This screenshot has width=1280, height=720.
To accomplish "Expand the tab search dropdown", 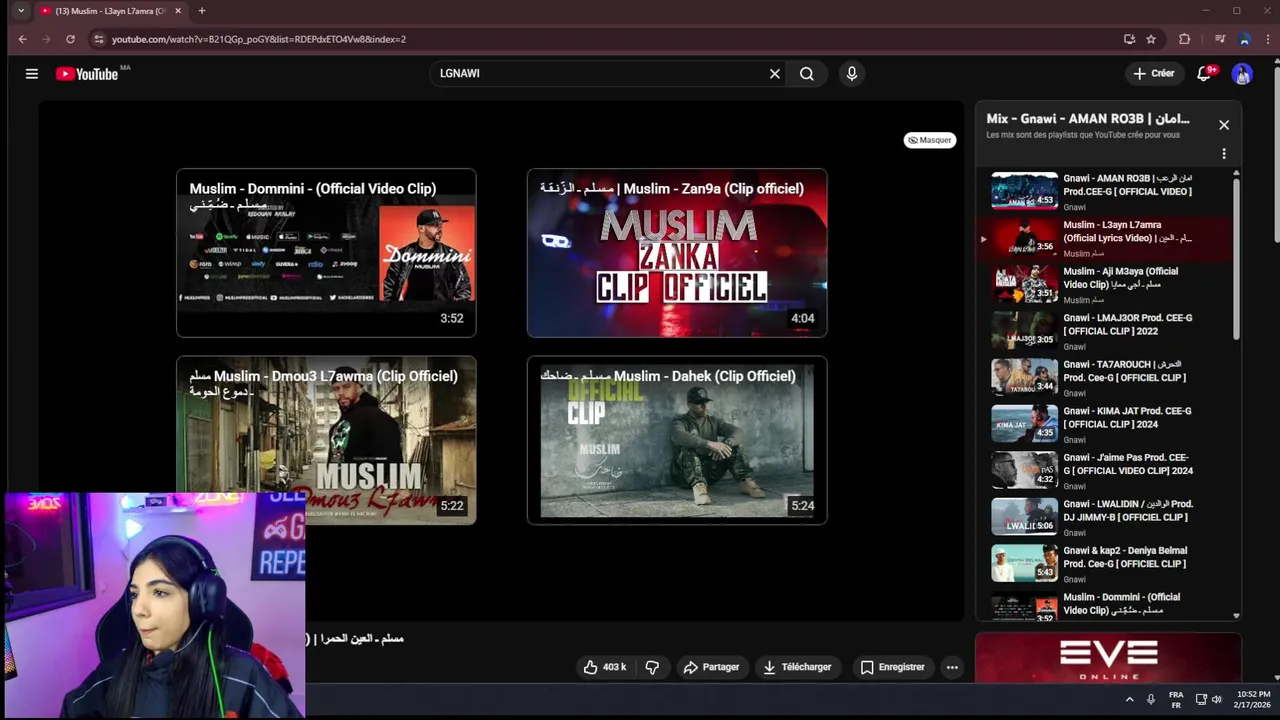I will pos(21,11).
